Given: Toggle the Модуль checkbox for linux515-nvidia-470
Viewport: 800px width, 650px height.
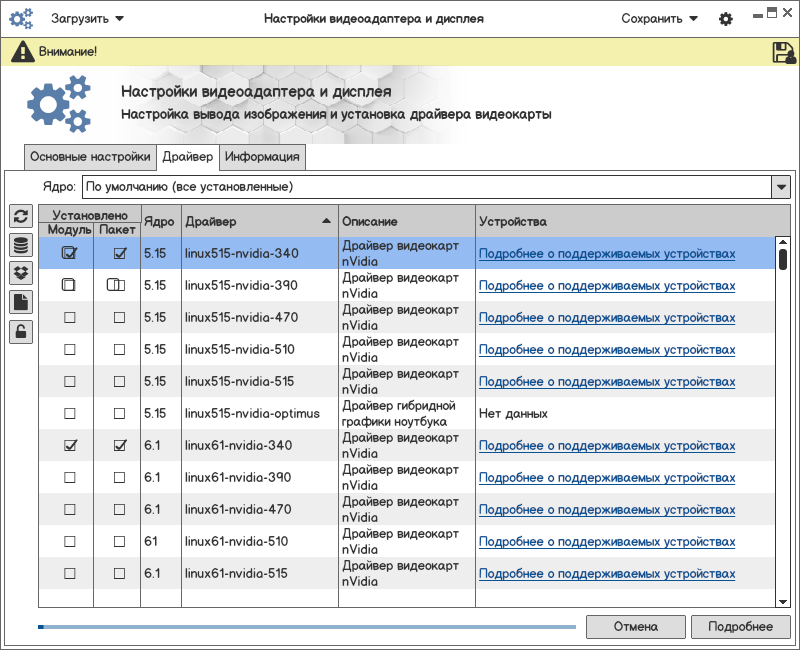Looking at the screenshot, I should (x=69, y=318).
